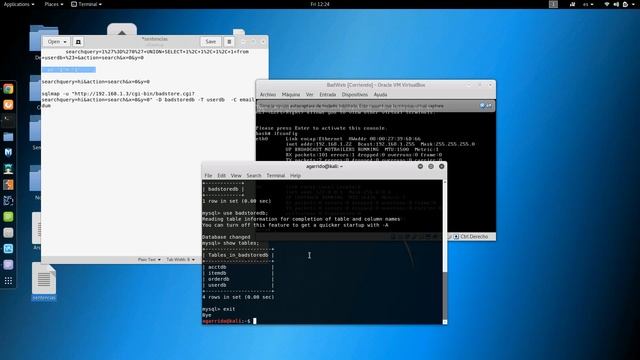Viewport: 640px width, 360px height.
Task: Open the 'es' keyboard layout selector
Action: [x=588, y=4]
